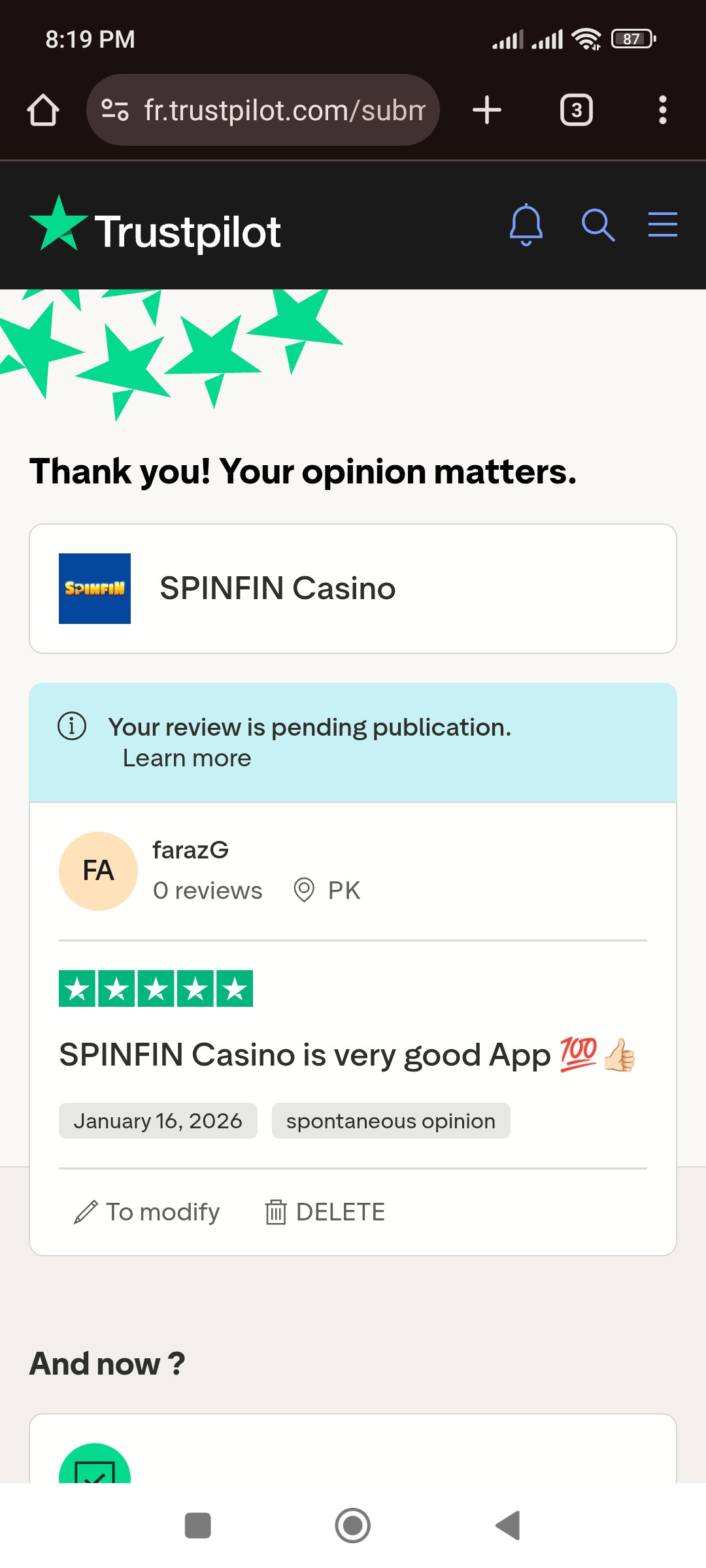The height and width of the screenshot is (1568, 706).
Task: Open farazG user profile name
Action: [190, 850]
